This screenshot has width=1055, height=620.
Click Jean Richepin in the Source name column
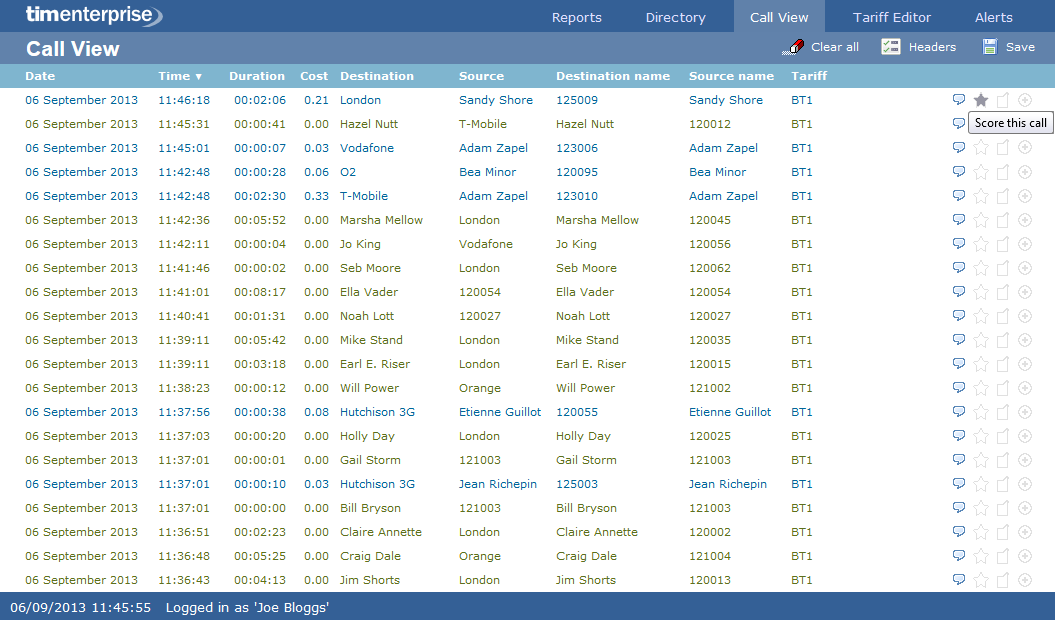point(728,484)
